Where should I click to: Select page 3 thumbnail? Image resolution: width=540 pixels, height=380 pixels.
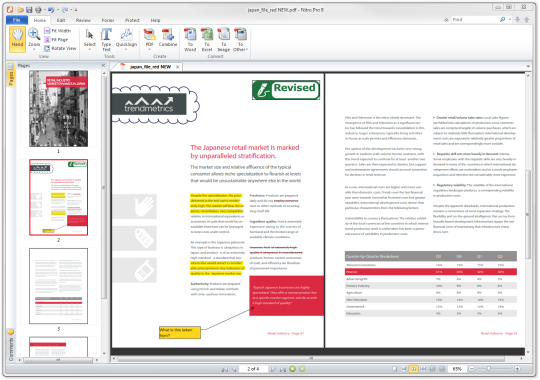tap(59, 286)
